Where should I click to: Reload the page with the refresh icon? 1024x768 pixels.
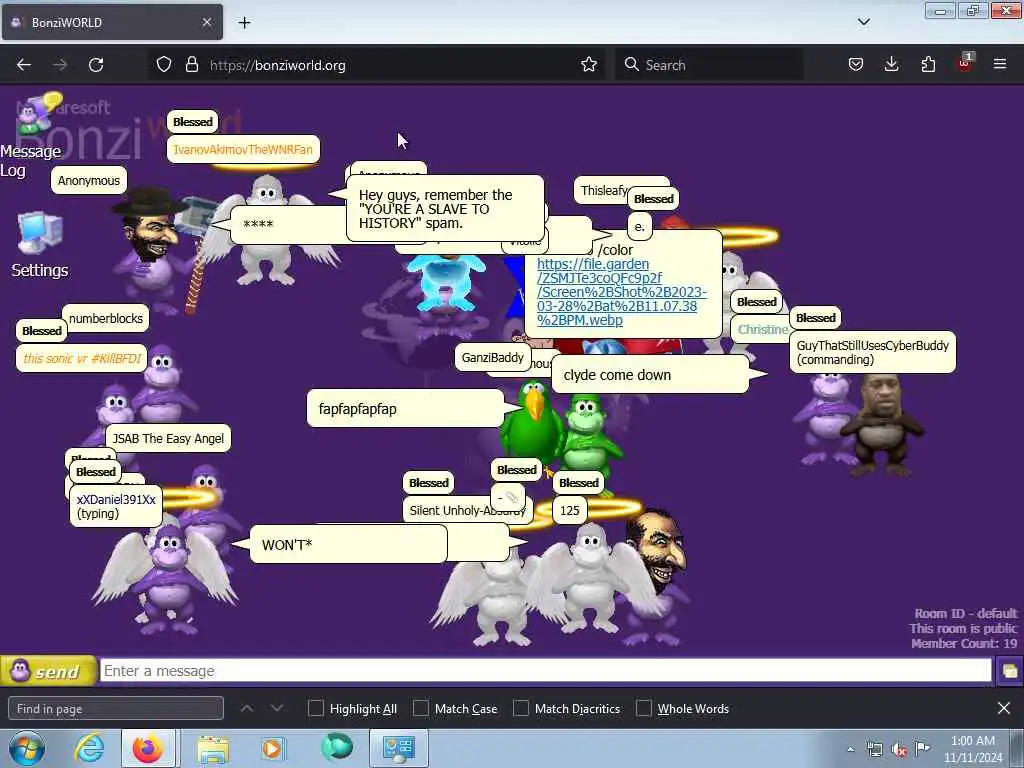pos(96,65)
